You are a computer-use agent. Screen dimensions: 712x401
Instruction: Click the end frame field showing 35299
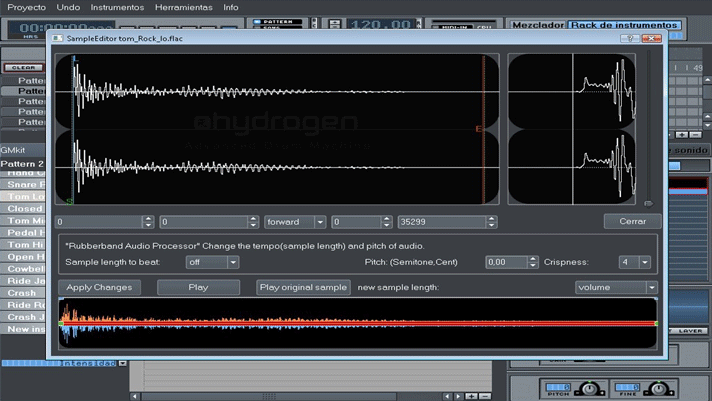(442, 222)
